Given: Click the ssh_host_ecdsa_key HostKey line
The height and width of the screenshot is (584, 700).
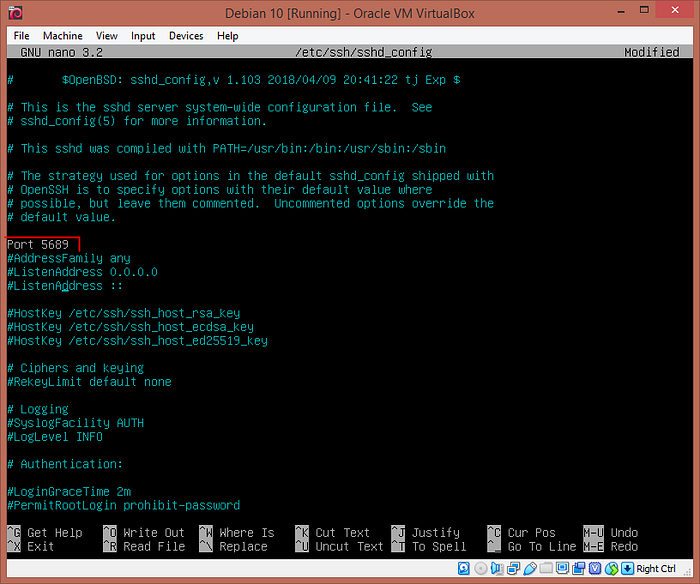Looking at the screenshot, I should (130, 327).
